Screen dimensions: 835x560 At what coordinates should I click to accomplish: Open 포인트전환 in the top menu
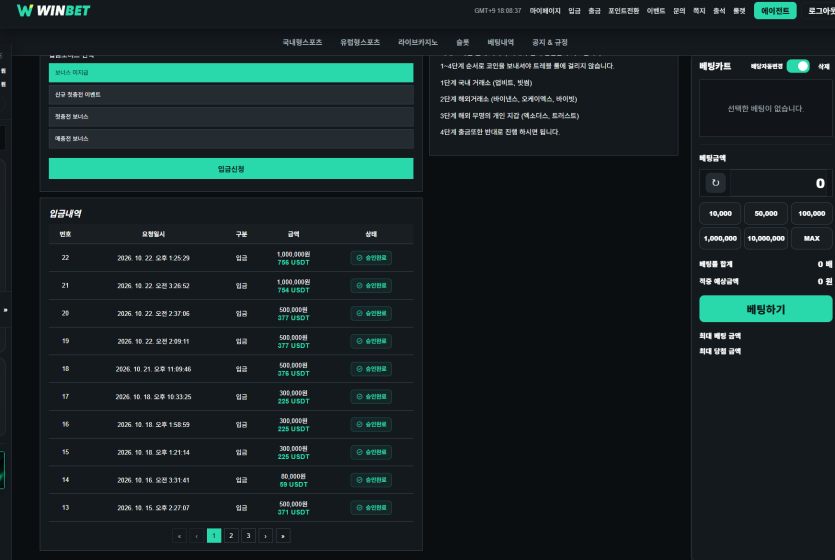tap(624, 11)
